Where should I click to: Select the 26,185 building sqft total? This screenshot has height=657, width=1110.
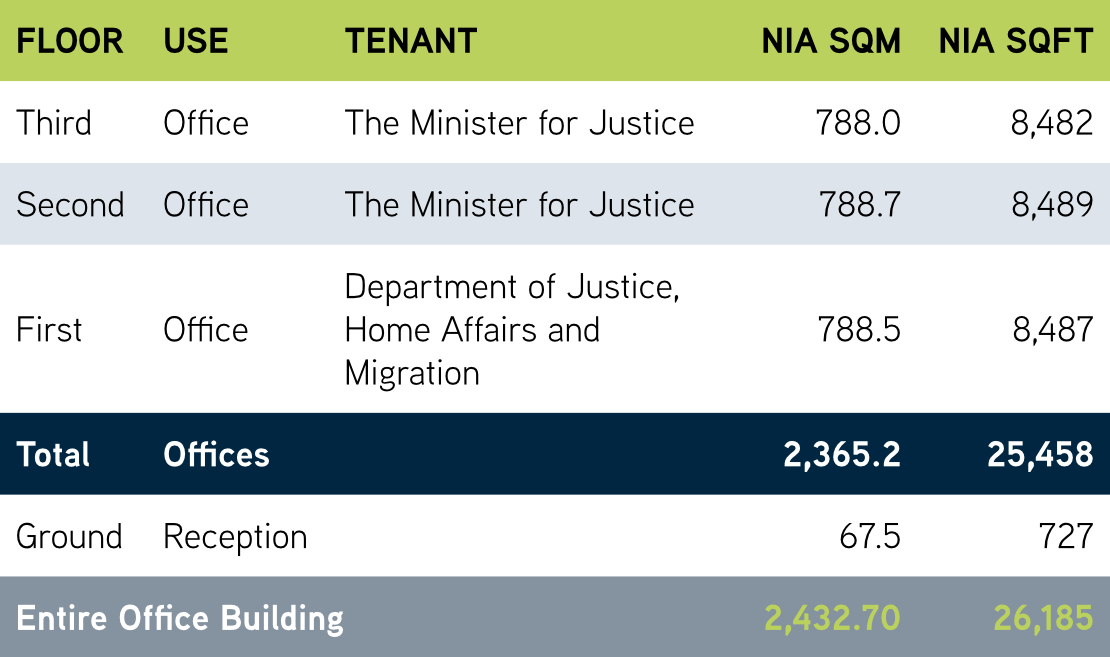click(1043, 618)
